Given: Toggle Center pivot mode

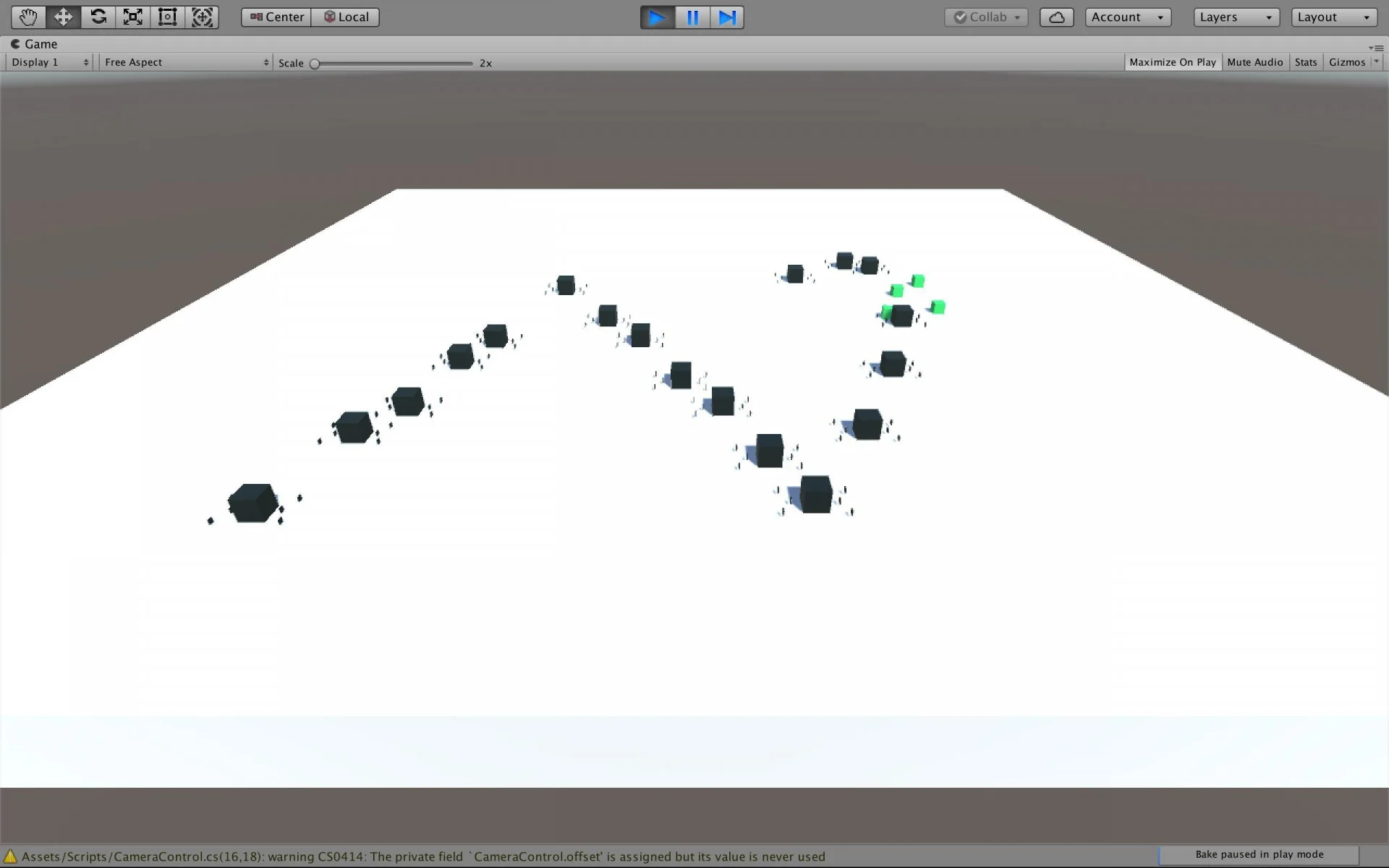Looking at the screenshot, I should pyautogui.click(x=276, y=17).
